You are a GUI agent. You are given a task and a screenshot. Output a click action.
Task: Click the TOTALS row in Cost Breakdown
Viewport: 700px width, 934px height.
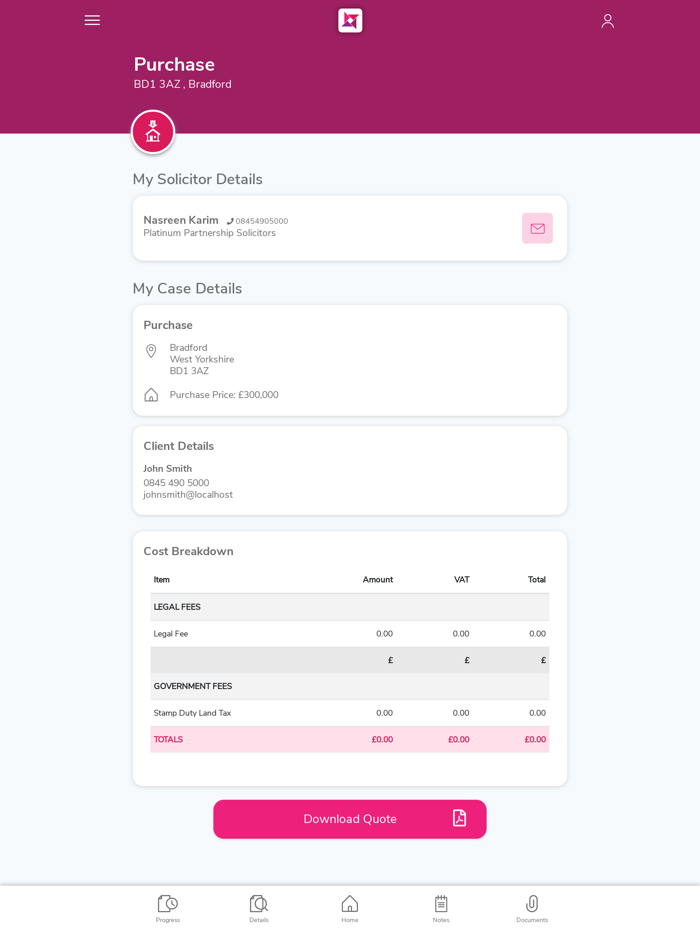point(350,740)
